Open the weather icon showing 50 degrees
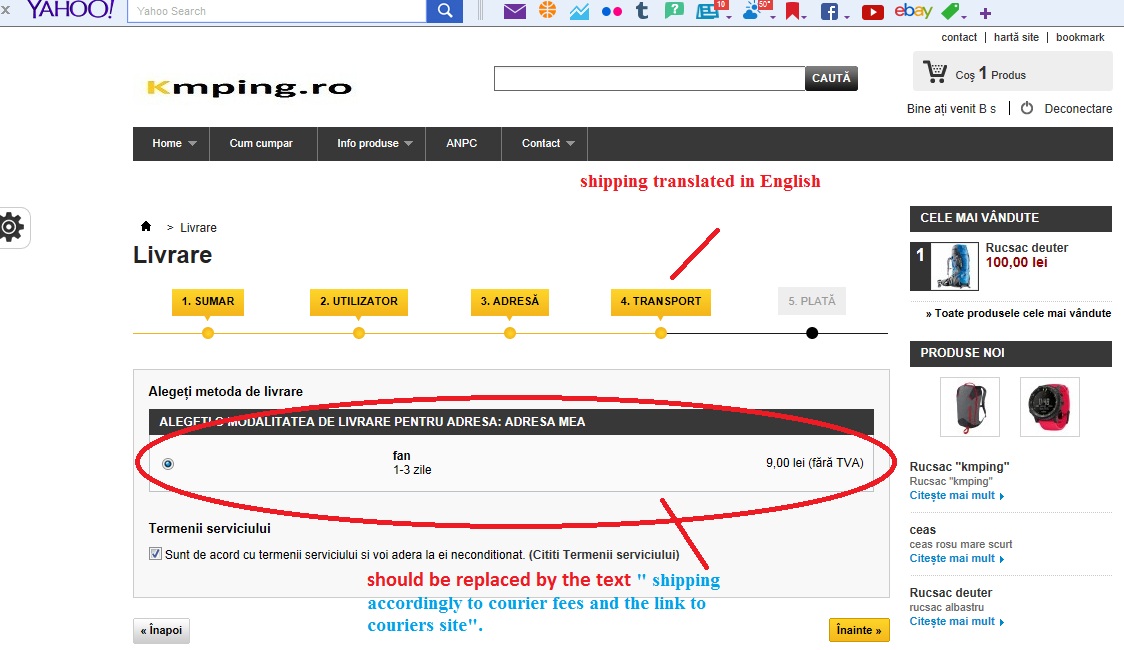Image resolution: width=1124 pixels, height=650 pixels. [753, 10]
